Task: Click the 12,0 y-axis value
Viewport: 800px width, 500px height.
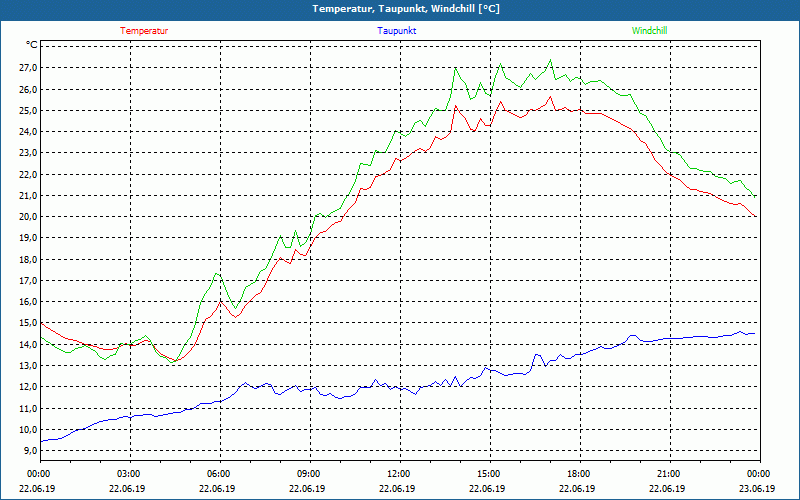Action: [x=29, y=387]
